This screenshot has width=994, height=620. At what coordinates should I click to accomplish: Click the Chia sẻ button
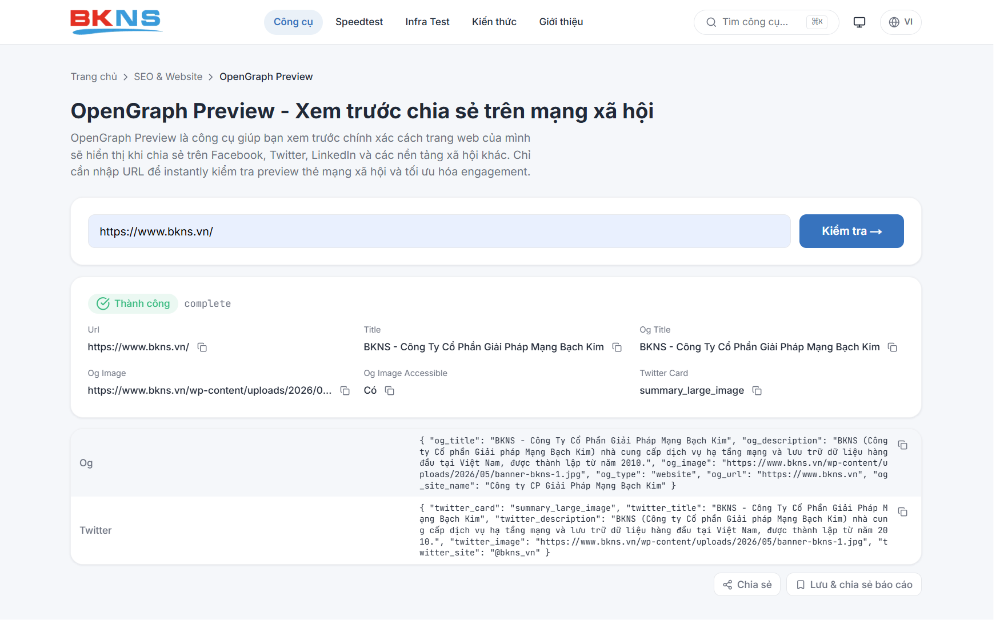click(x=747, y=584)
